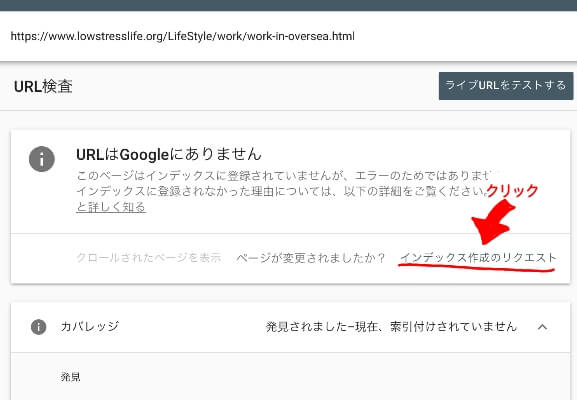Click the URL検査 page title
The width and height of the screenshot is (577, 400).
[x=43, y=86]
